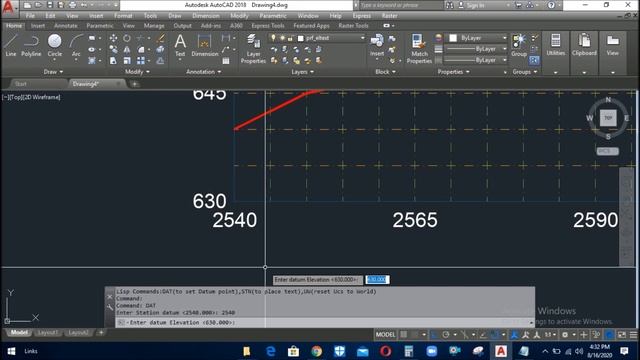The height and width of the screenshot is (360, 640).
Task: Open the Clipboard panel
Action: point(584,45)
